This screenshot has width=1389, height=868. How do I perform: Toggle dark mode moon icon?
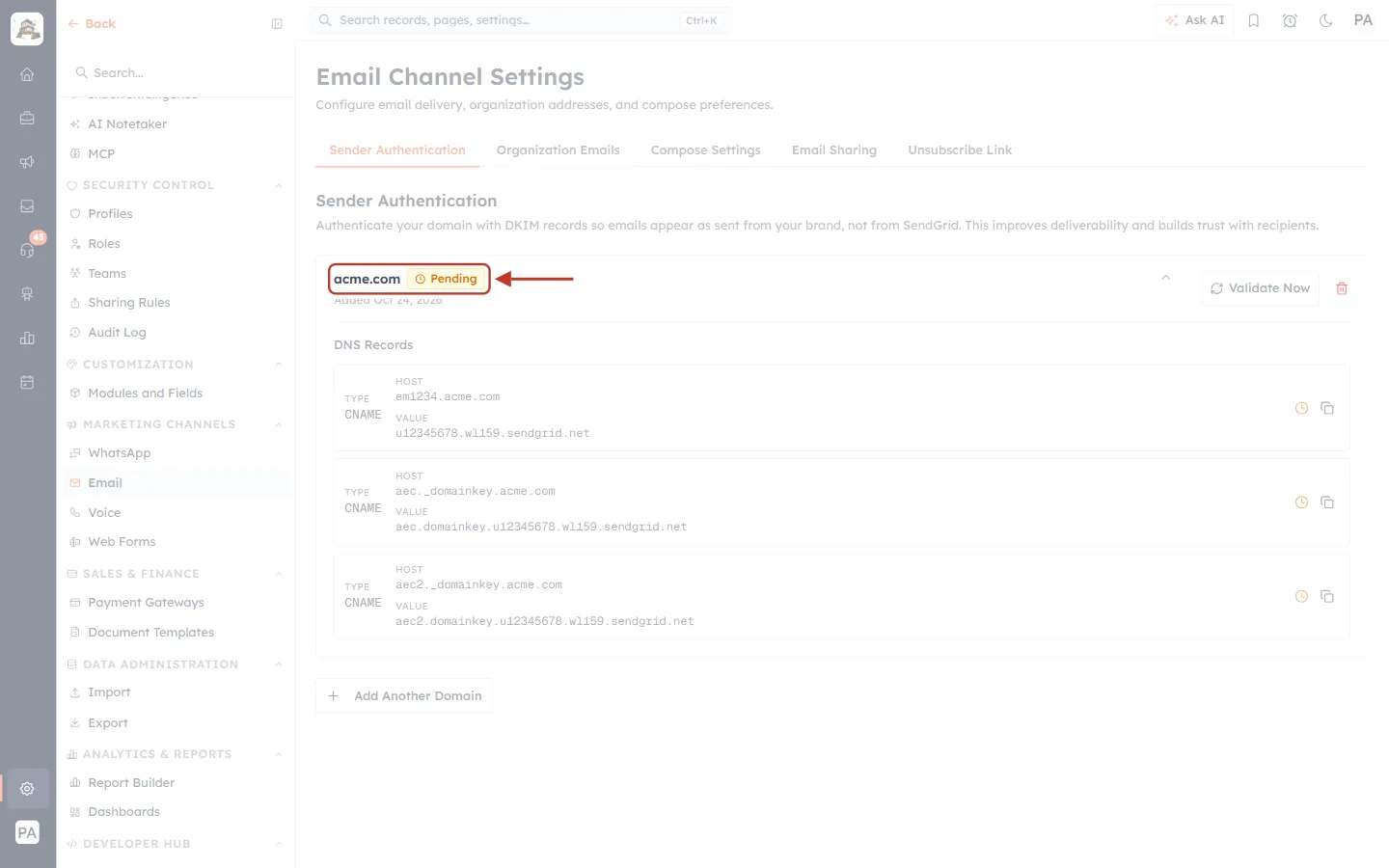click(x=1326, y=20)
